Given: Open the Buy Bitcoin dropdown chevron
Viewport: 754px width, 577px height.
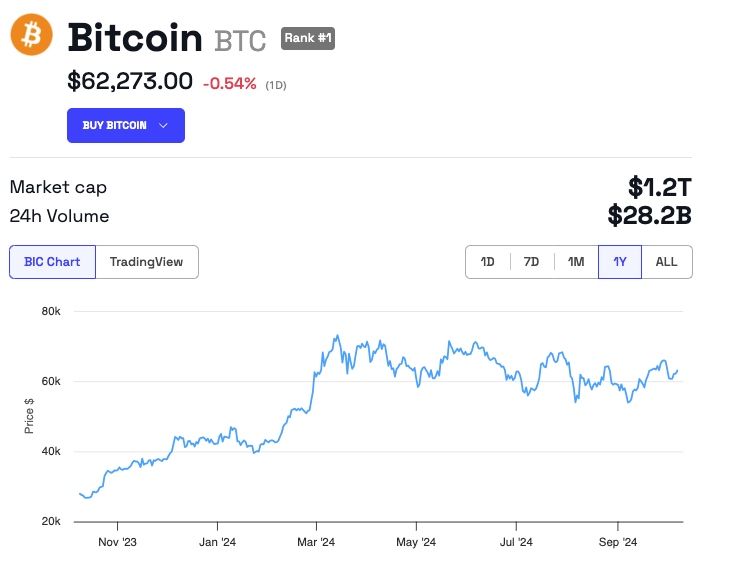Looking at the screenshot, I should [164, 126].
